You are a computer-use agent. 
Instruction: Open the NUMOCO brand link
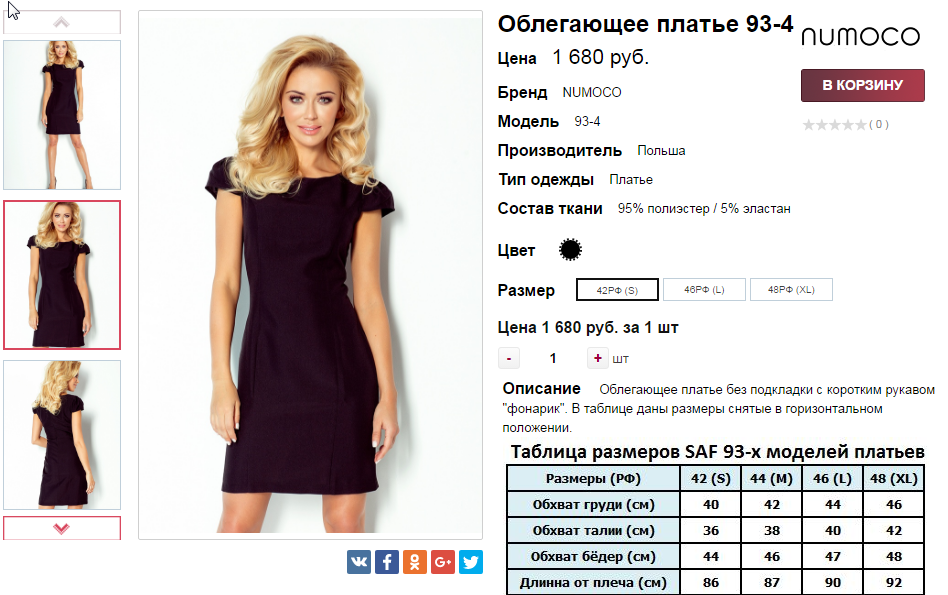coord(592,93)
